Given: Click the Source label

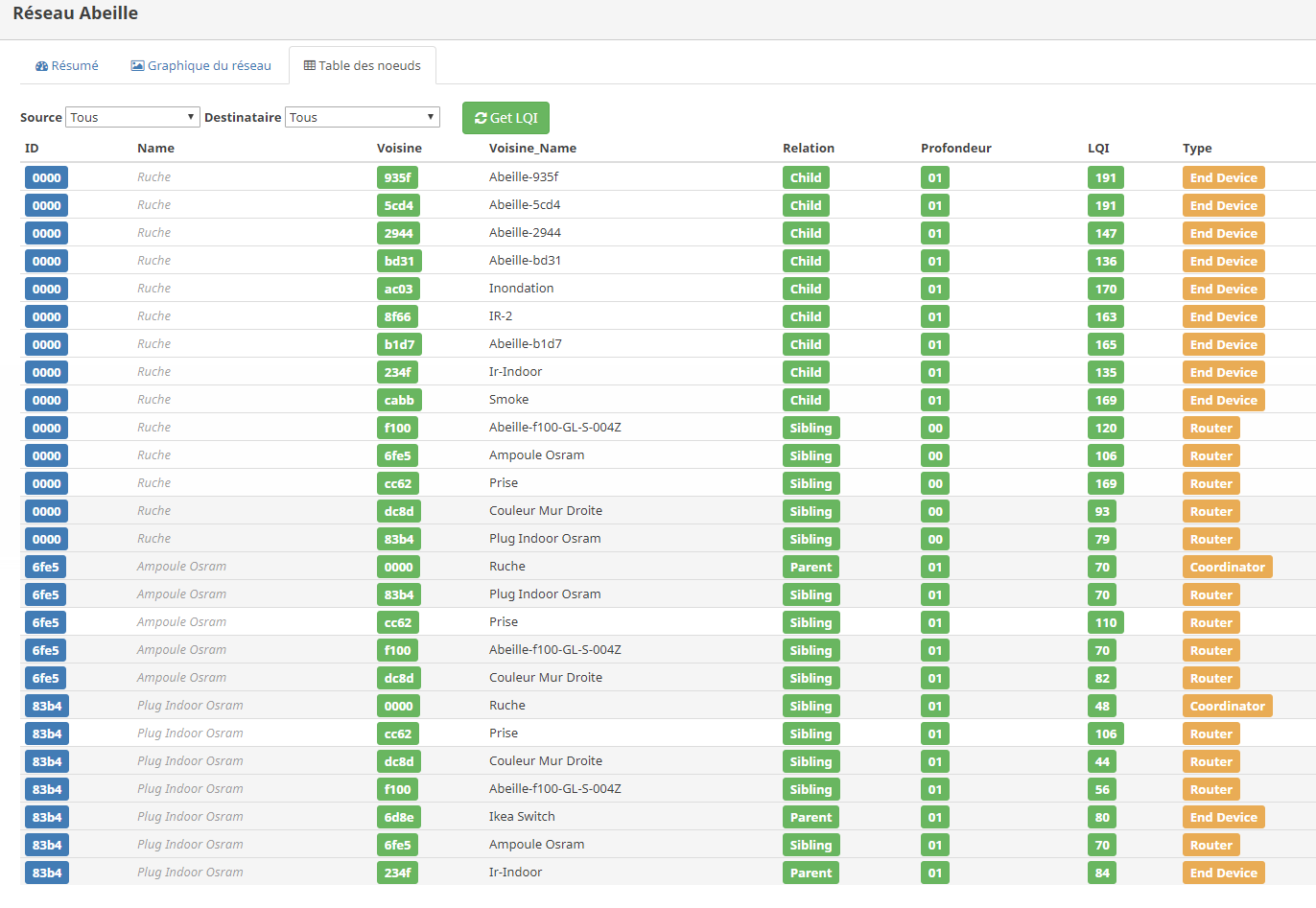Looking at the screenshot, I should pos(41,117).
